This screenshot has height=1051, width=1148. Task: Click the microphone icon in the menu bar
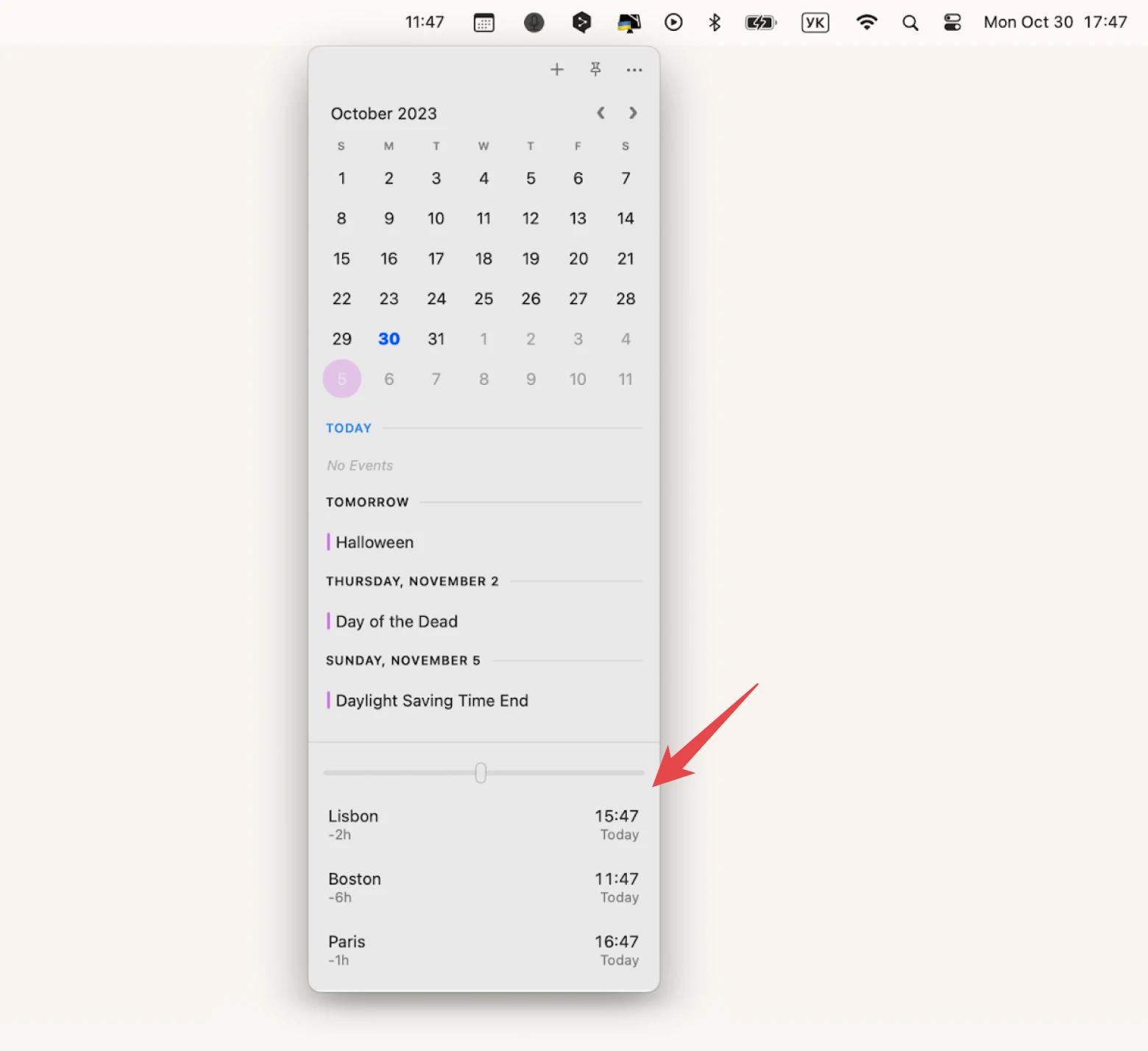click(534, 23)
